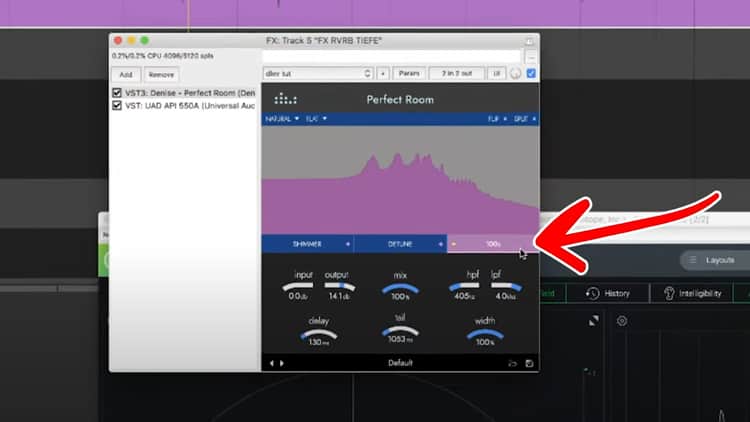Image resolution: width=750 pixels, height=422 pixels.
Task: Click the 130 ms delay value
Action: click(319, 343)
